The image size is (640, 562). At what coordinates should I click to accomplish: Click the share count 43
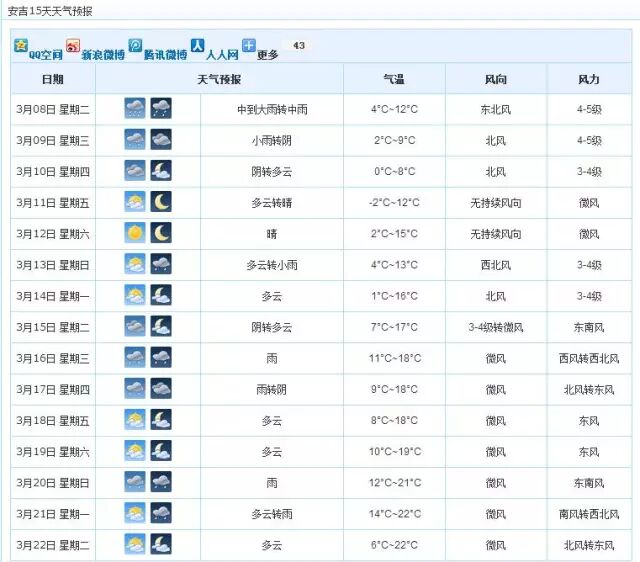click(299, 45)
